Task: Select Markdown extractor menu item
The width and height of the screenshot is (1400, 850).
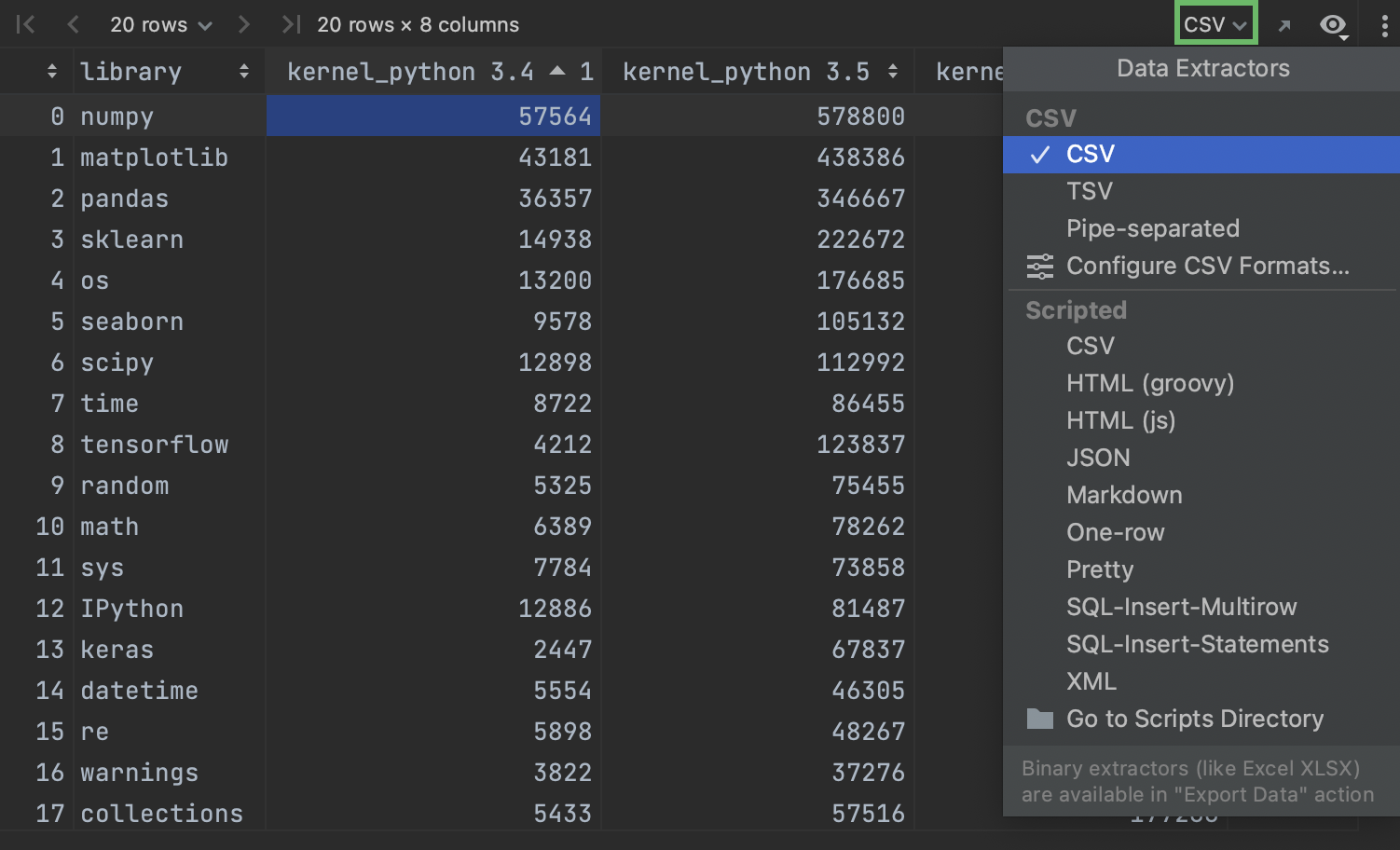Action: pos(1124,495)
